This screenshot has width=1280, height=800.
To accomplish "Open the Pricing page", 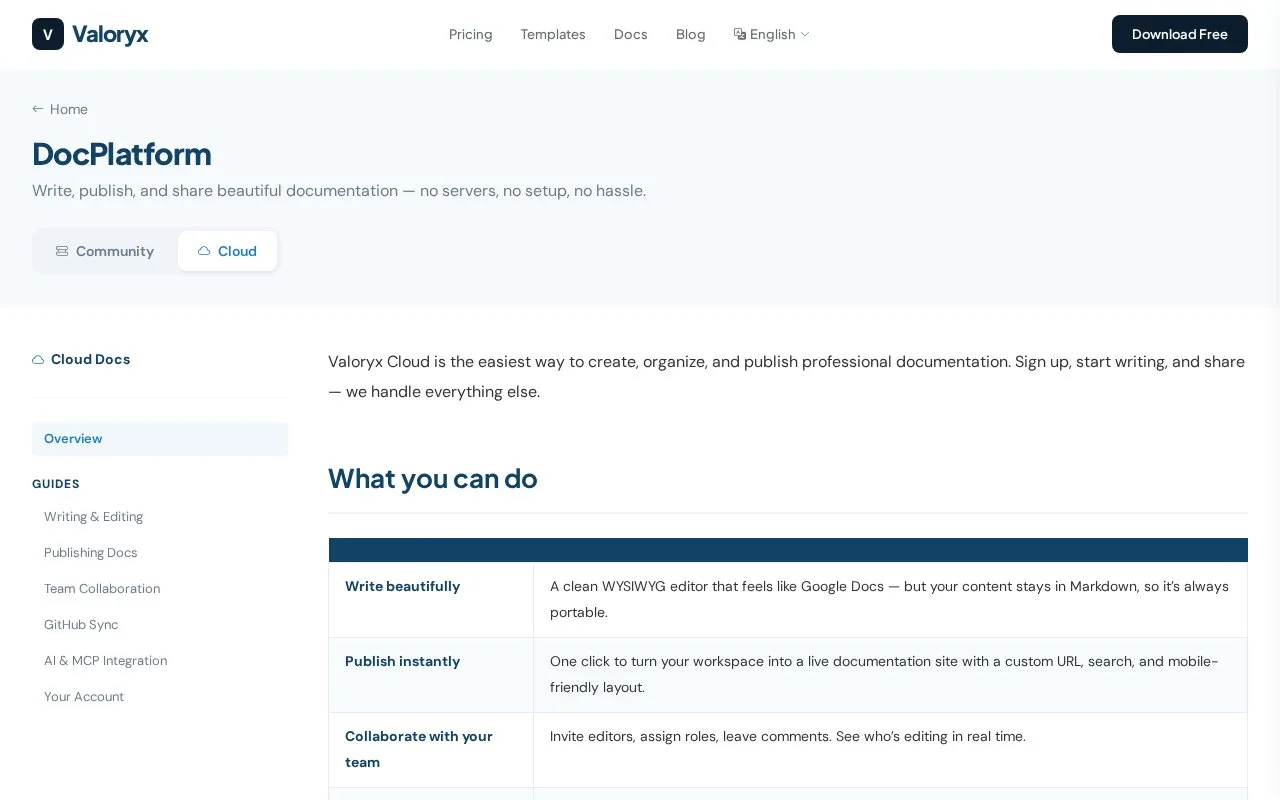I will (x=470, y=34).
